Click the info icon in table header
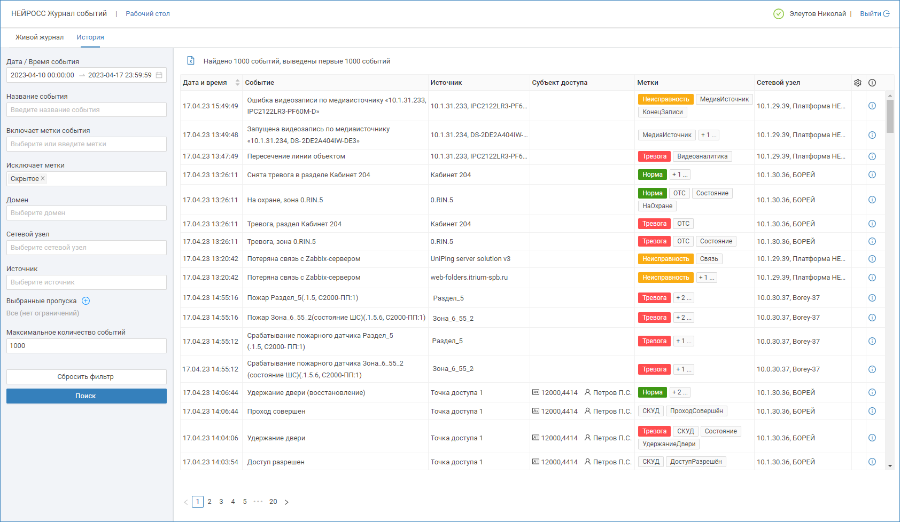 [x=872, y=83]
